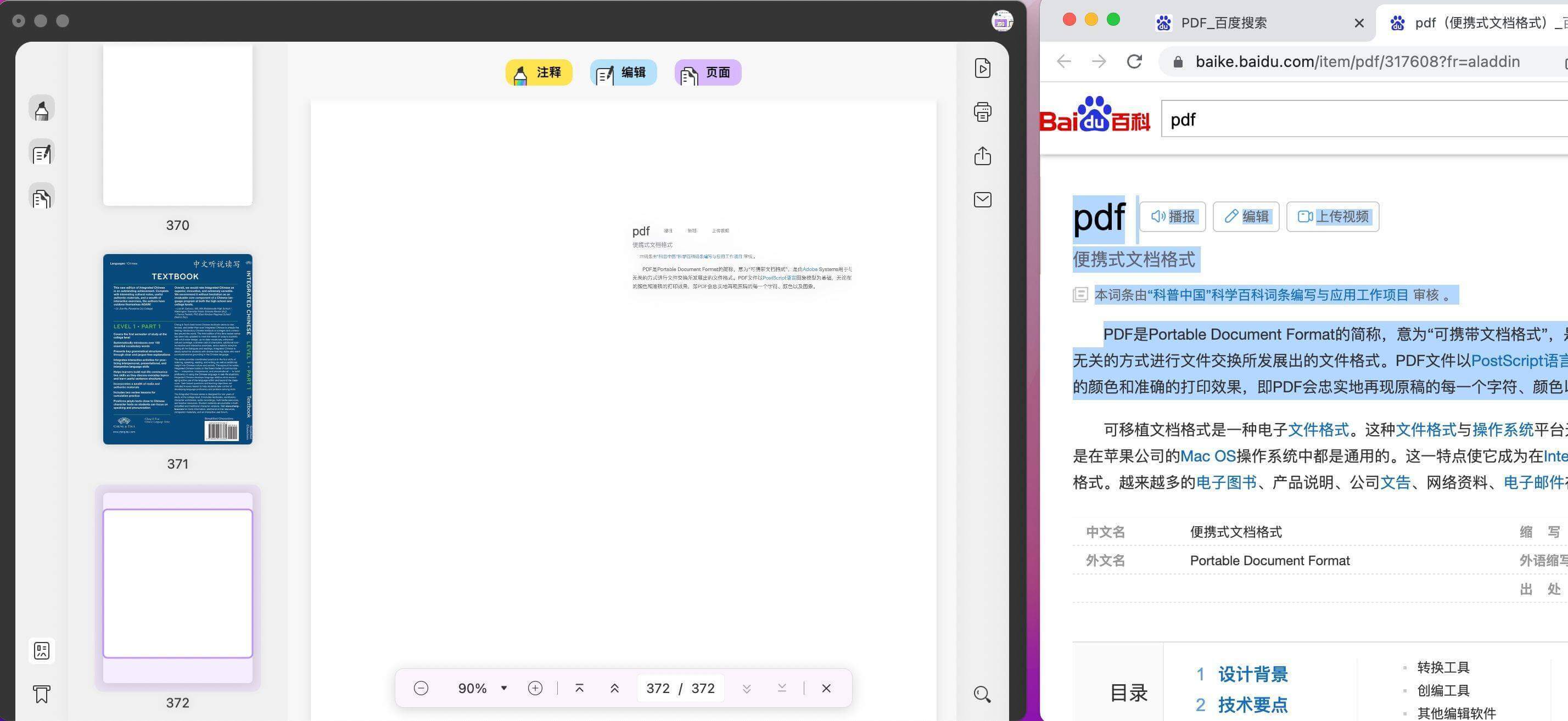Open the search magnifier icon in PDF app

pos(982,694)
